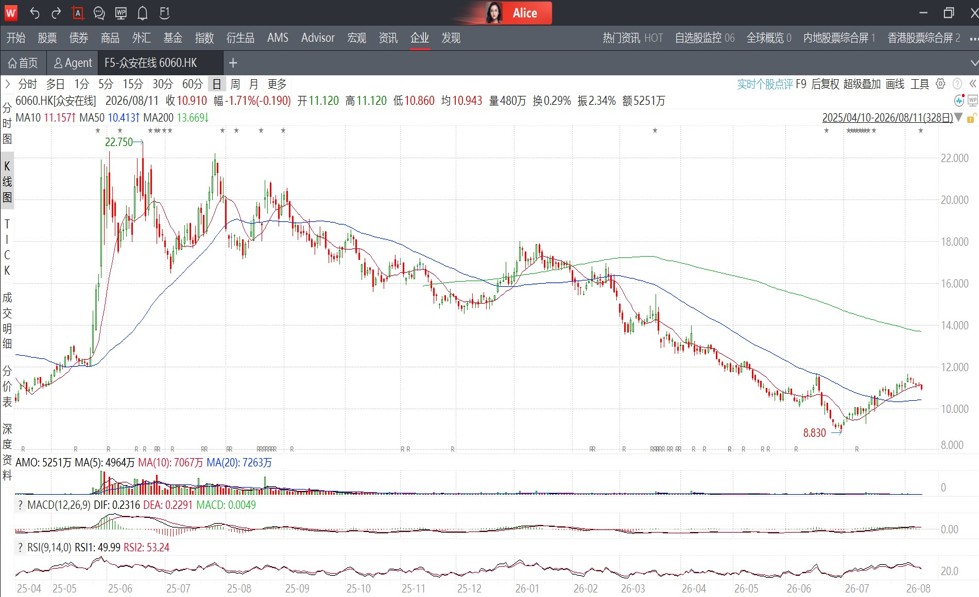The height and width of the screenshot is (597, 979).
Task: Select the 周 weekly period toggle
Action: [x=235, y=84]
